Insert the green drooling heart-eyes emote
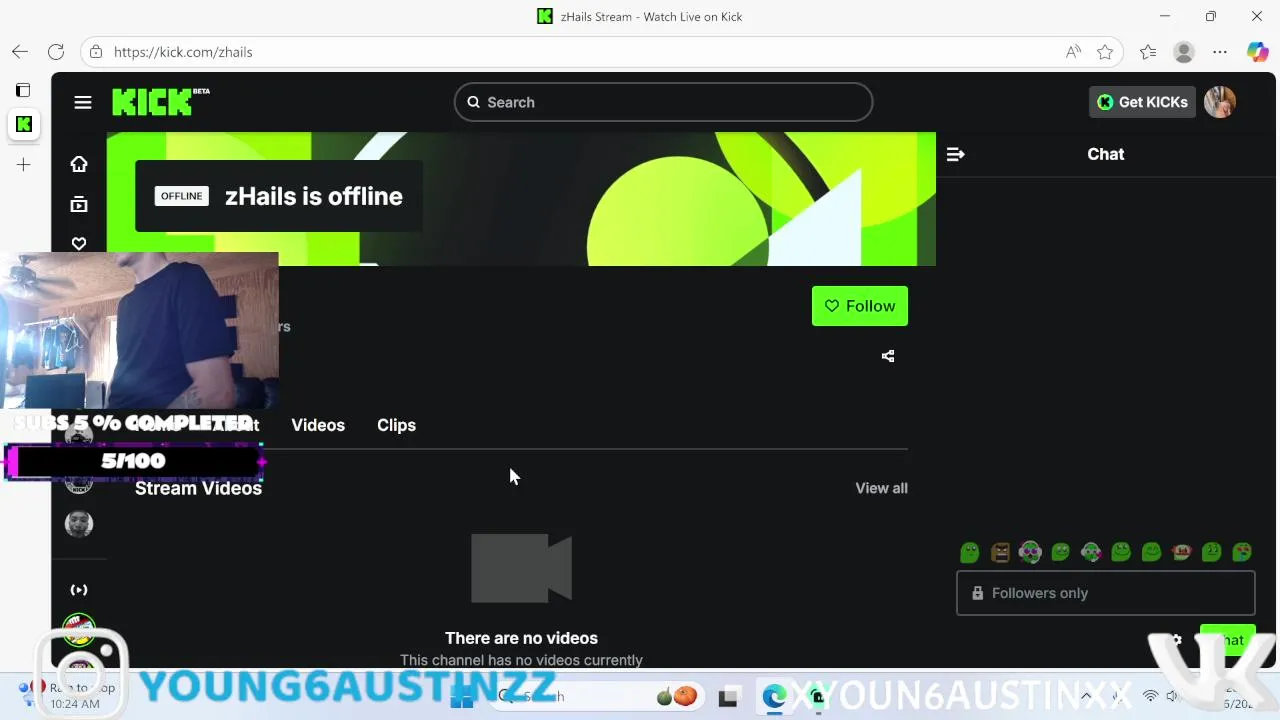 1242,552
